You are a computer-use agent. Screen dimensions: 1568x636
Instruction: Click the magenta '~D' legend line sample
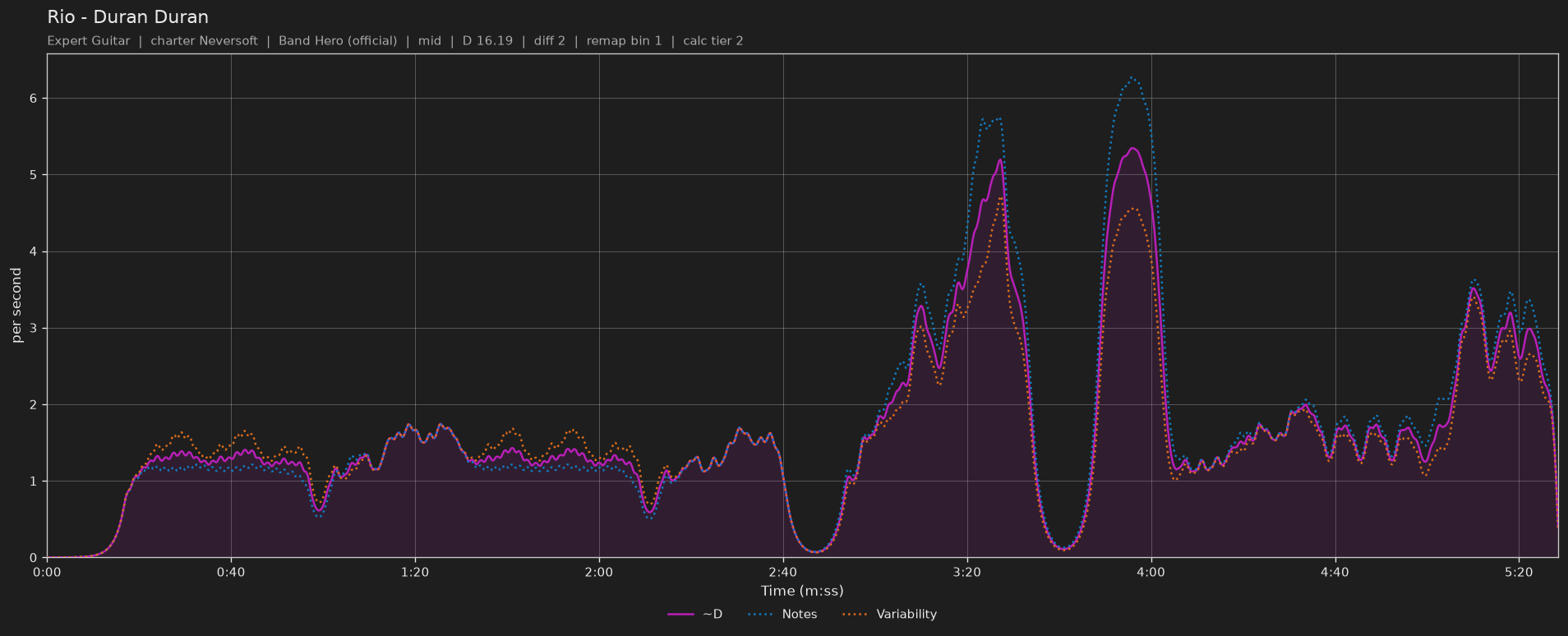point(681,615)
